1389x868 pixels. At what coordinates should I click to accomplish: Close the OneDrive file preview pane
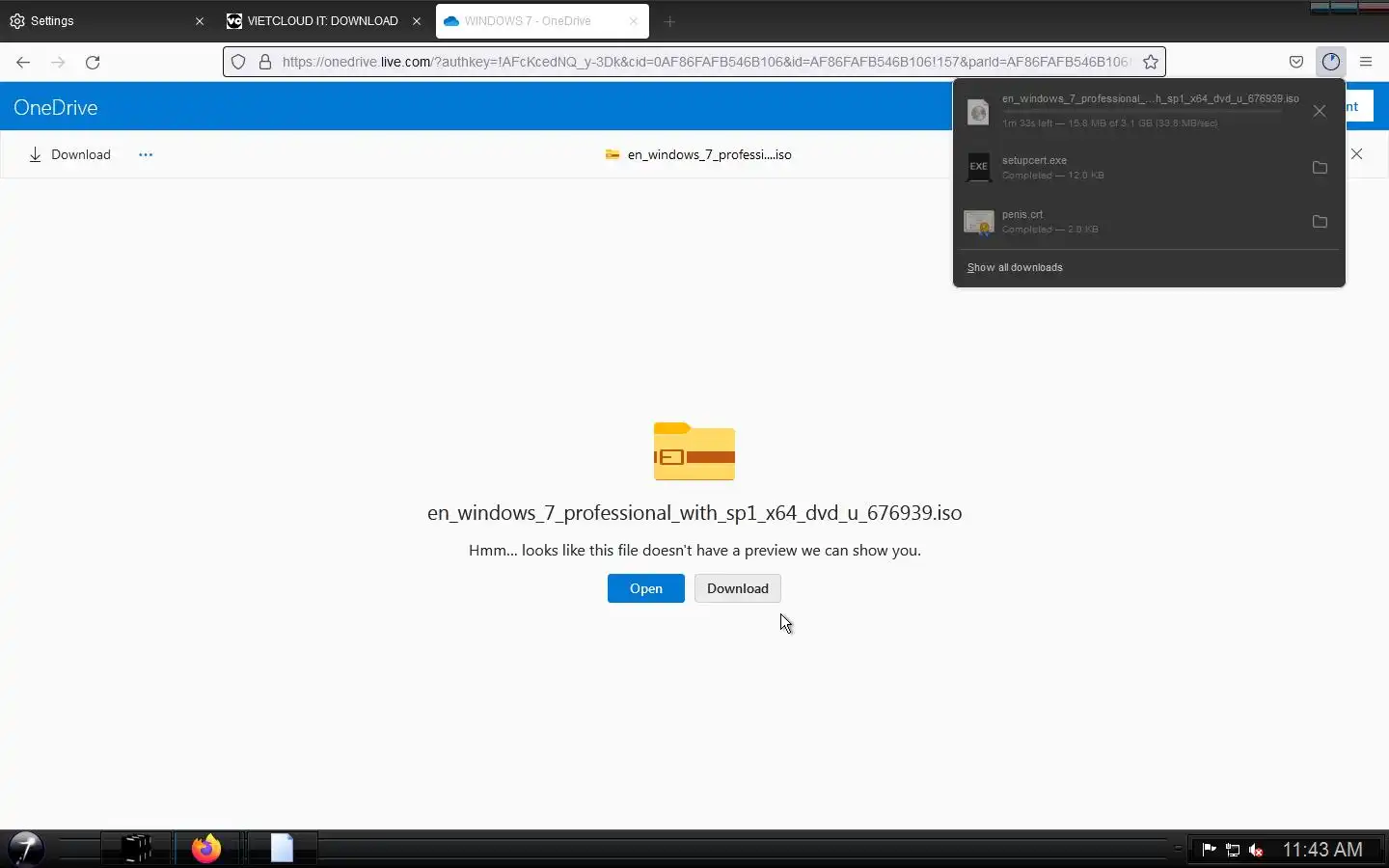pyautogui.click(x=1356, y=154)
